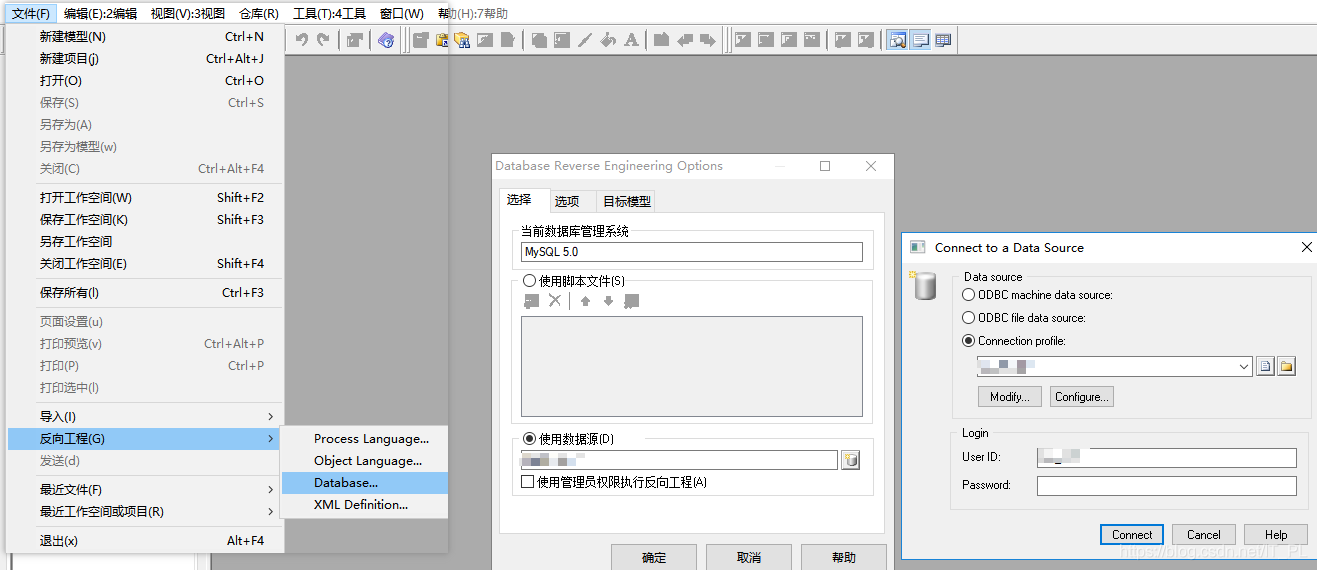
Task: Select Database... submenu entry
Action: [x=364, y=482]
